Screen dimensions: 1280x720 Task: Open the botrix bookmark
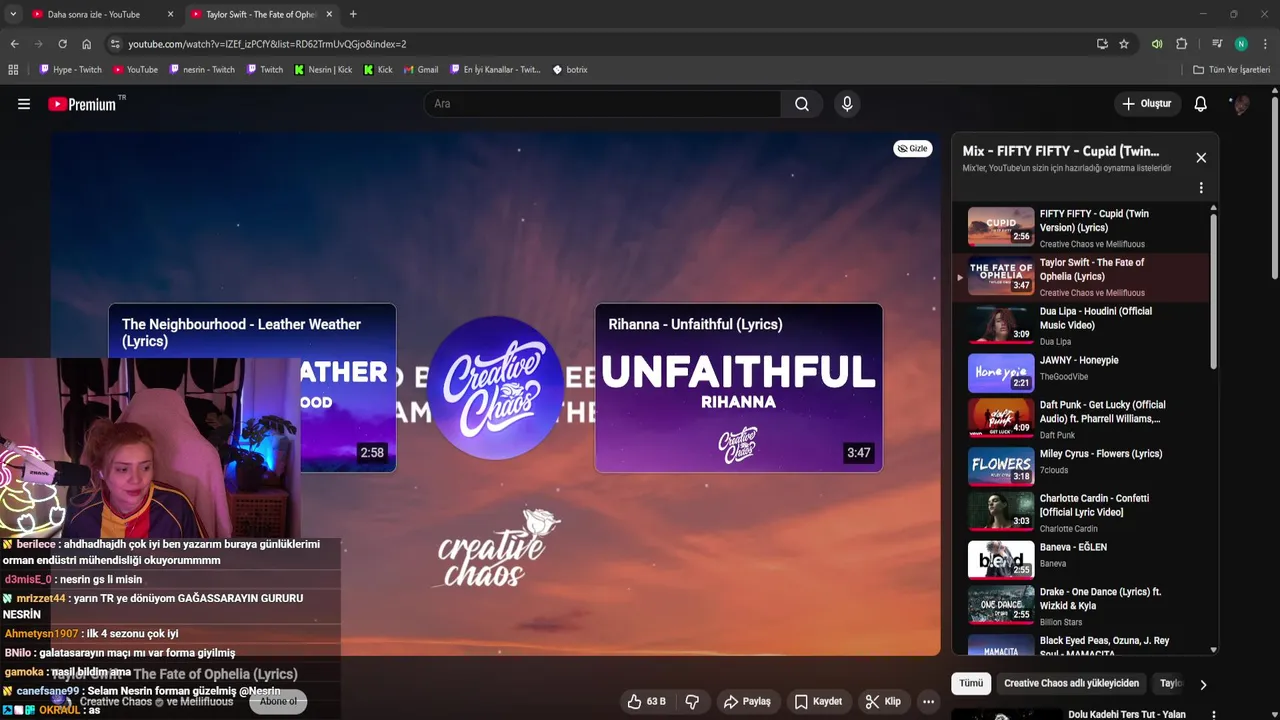[x=570, y=70]
